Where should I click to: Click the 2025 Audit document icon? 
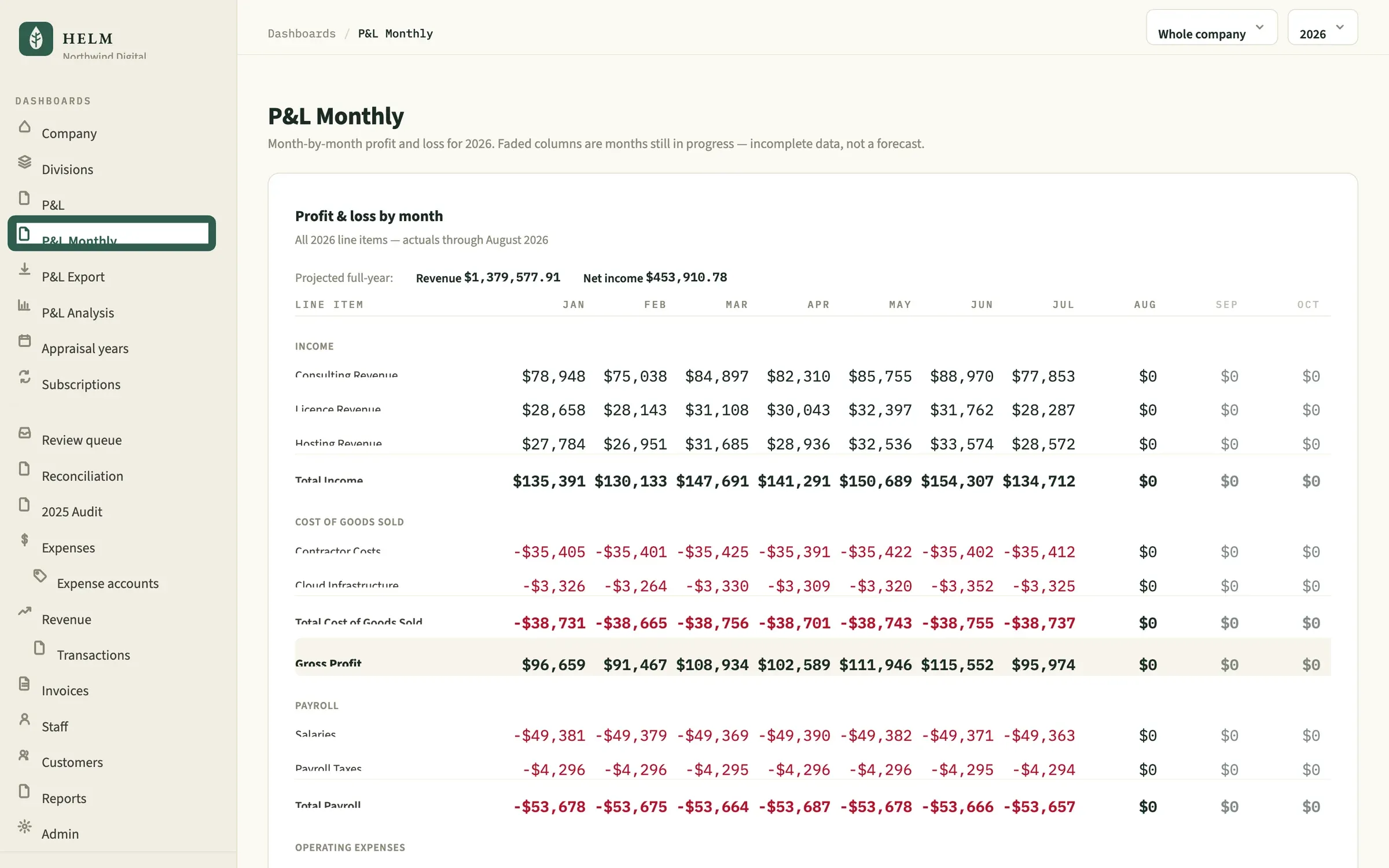(x=24, y=505)
